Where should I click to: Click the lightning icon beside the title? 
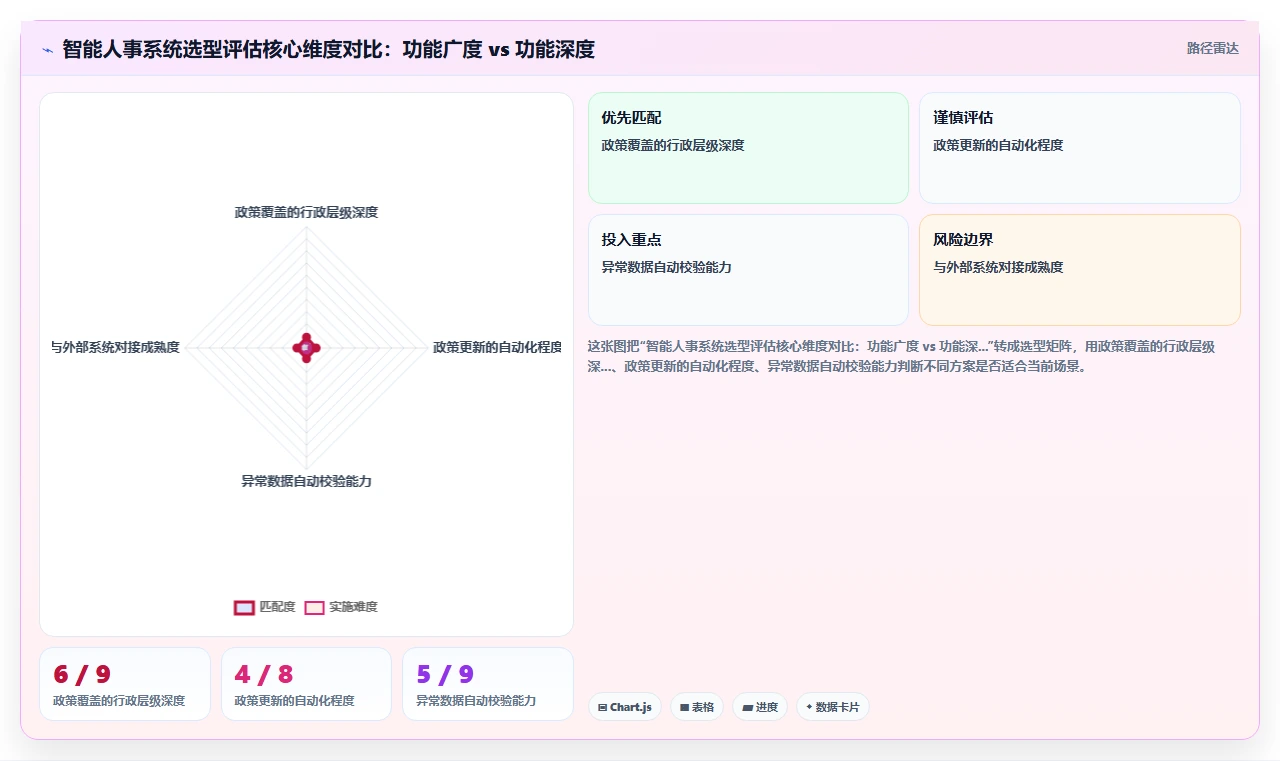(x=48, y=49)
